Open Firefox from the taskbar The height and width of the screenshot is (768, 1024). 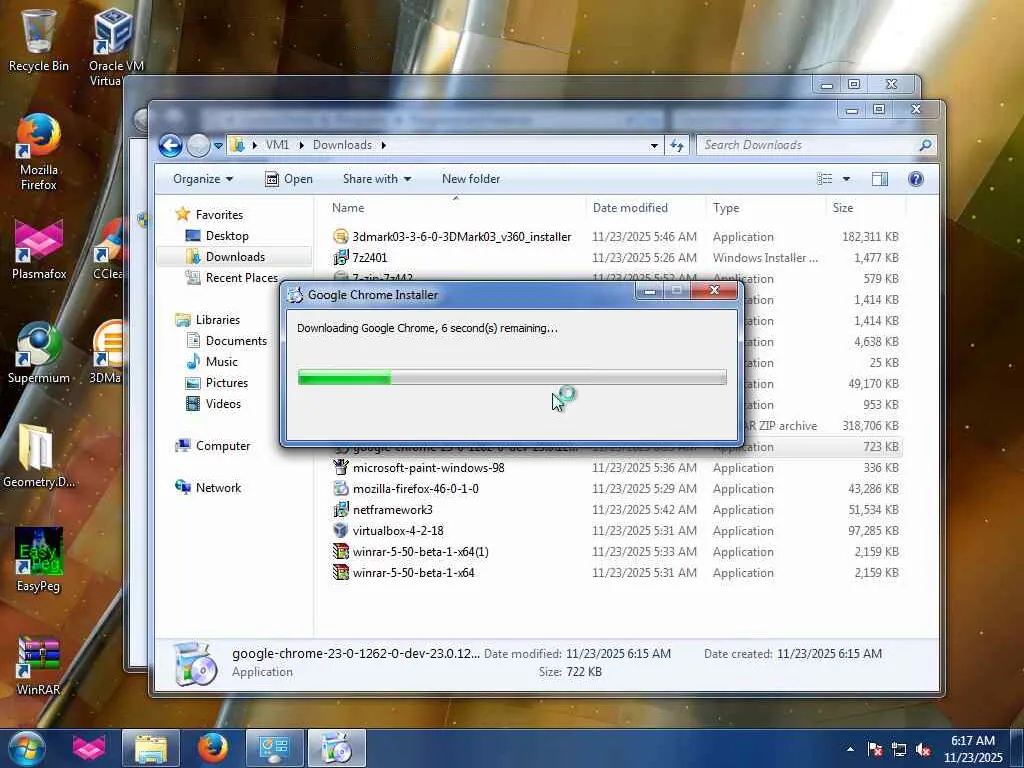213,748
